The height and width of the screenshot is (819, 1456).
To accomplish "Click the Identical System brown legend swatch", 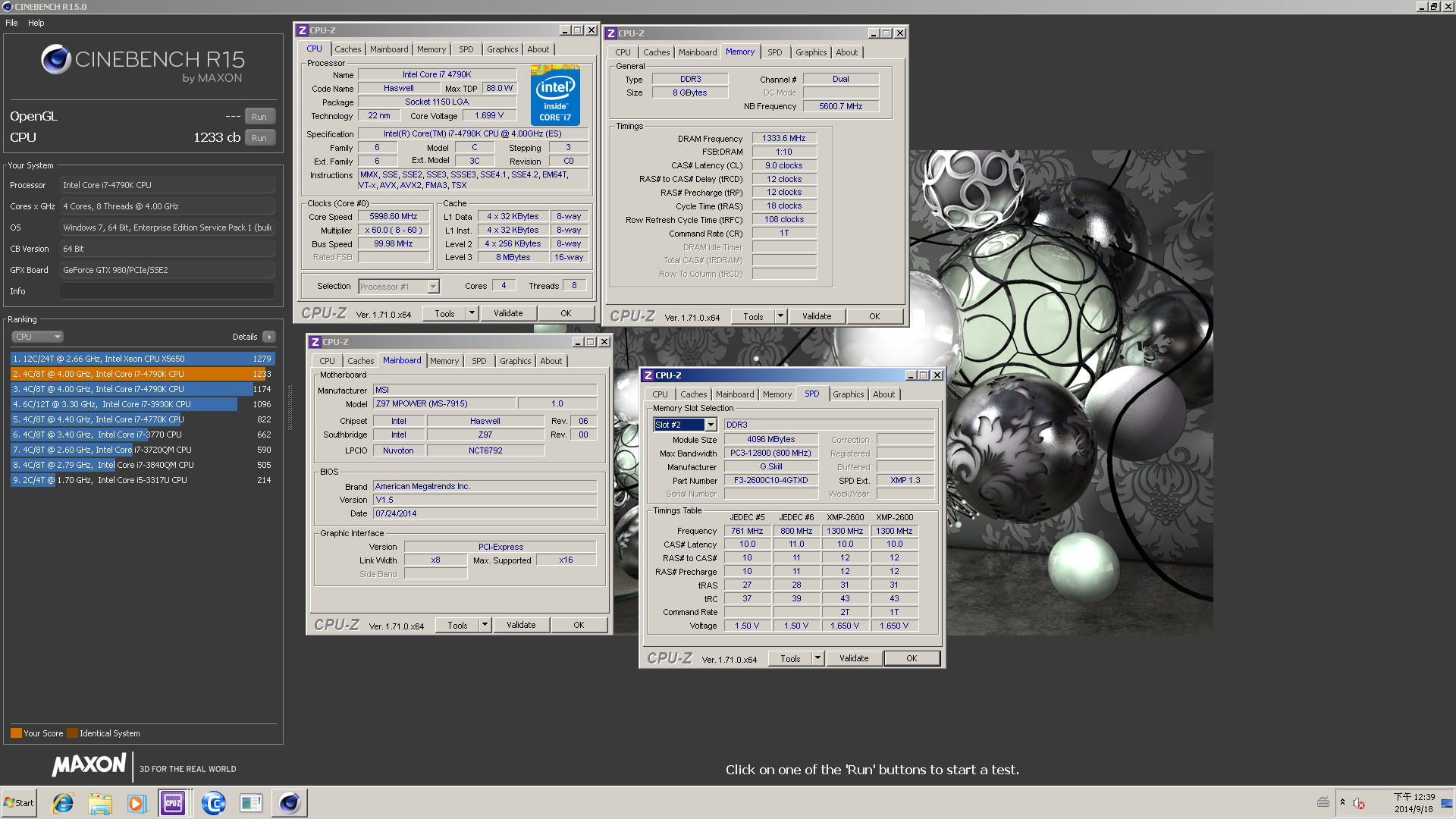I will [72, 733].
